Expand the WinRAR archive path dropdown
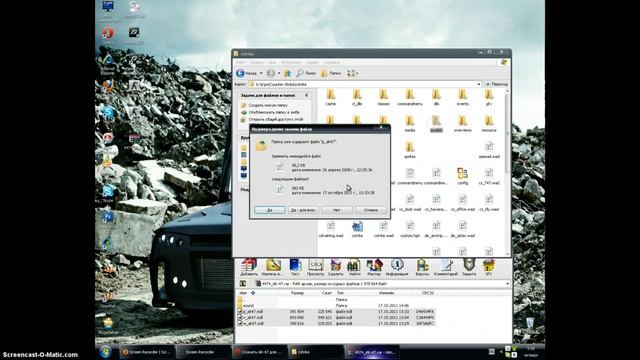Viewport: 640px width, 360px height. tap(507, 283)
